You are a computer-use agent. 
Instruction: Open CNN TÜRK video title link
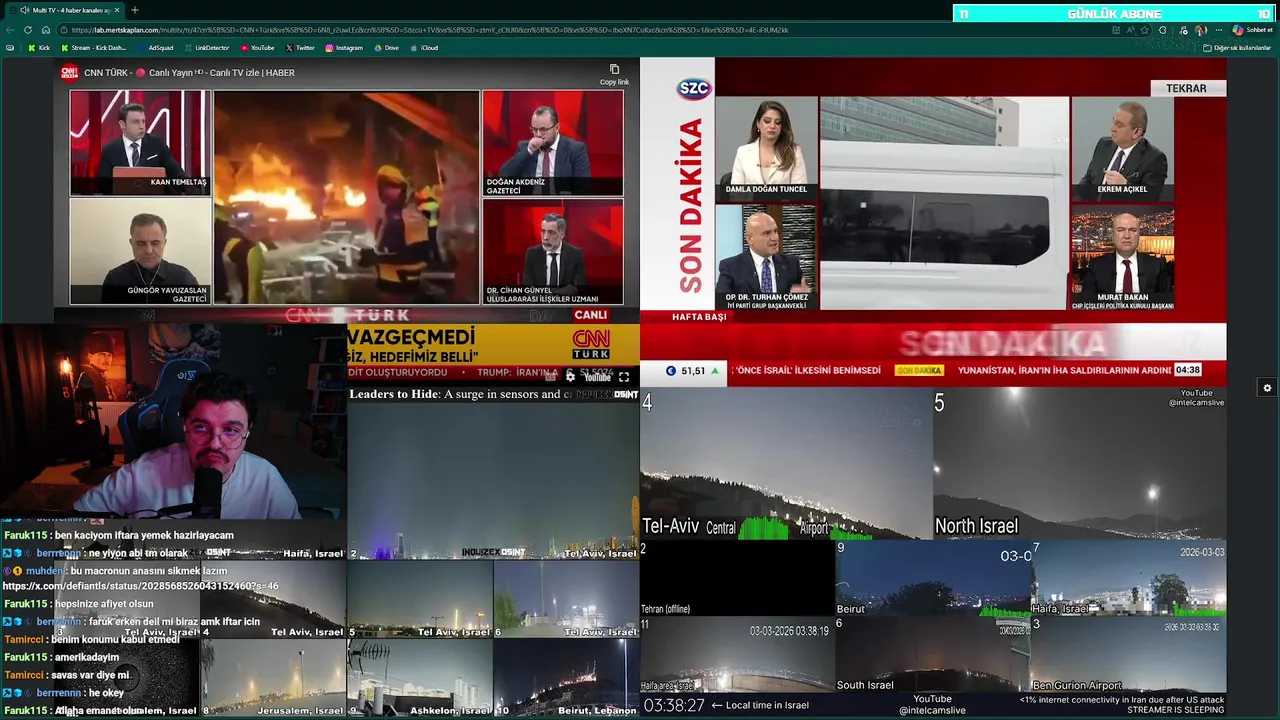tap(189, 73)
